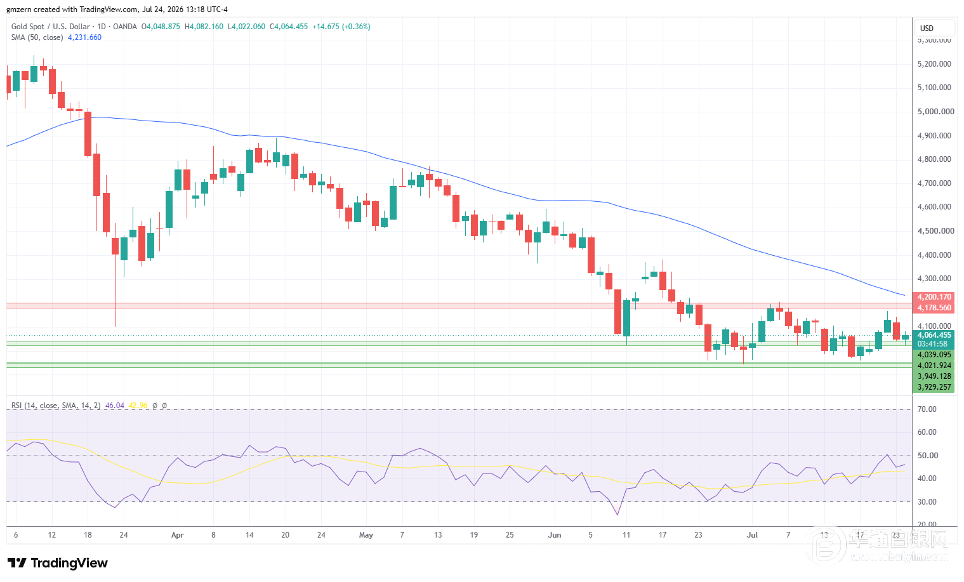
Task: Click the RSI average value 42.96
Action: [x=138, y=406]
